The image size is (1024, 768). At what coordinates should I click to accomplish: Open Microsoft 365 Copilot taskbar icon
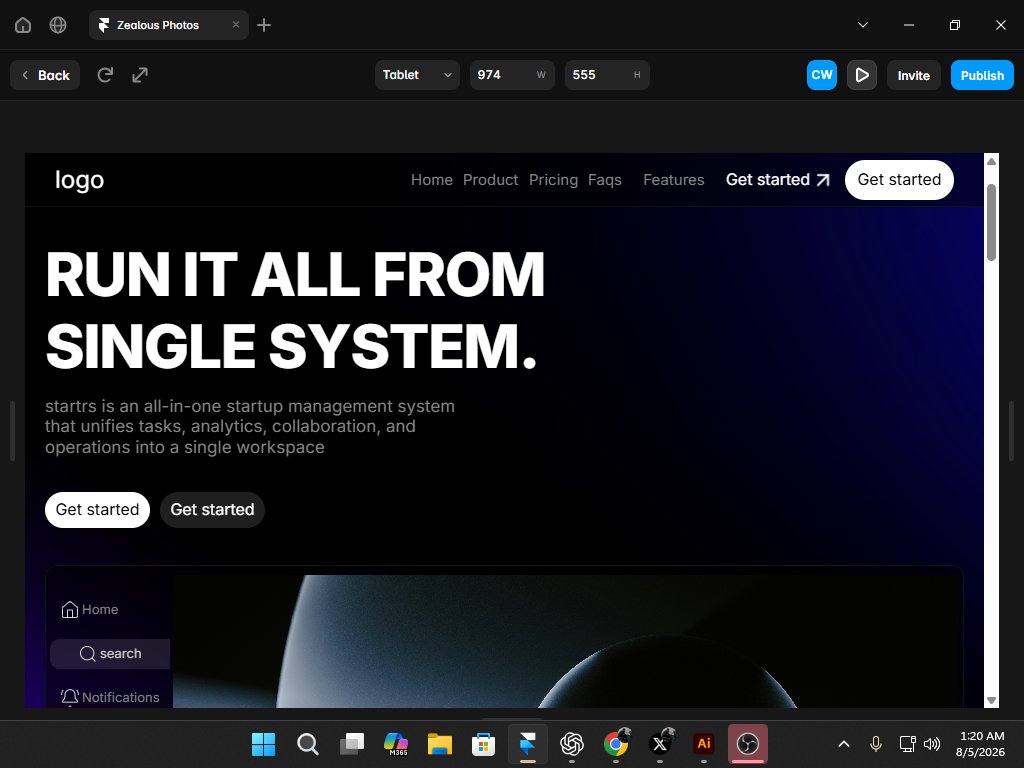point(396,744)
